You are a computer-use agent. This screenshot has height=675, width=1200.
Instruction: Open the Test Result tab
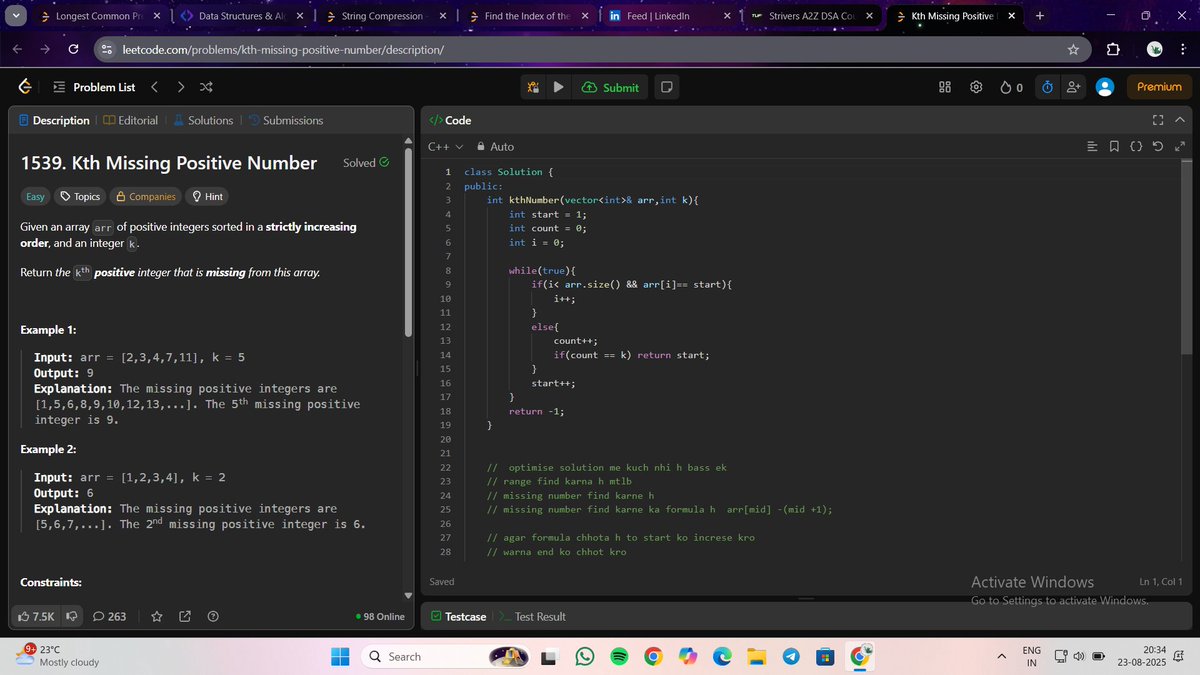click(534, 616)
